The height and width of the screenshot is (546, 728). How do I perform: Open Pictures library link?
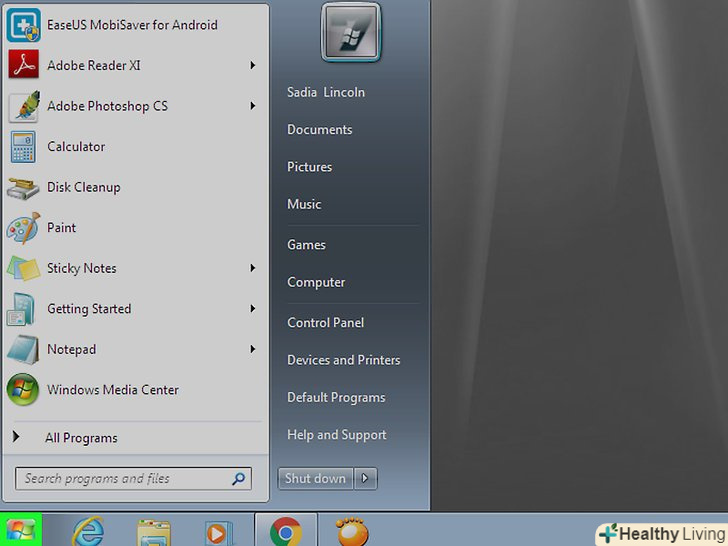(309, 167)
